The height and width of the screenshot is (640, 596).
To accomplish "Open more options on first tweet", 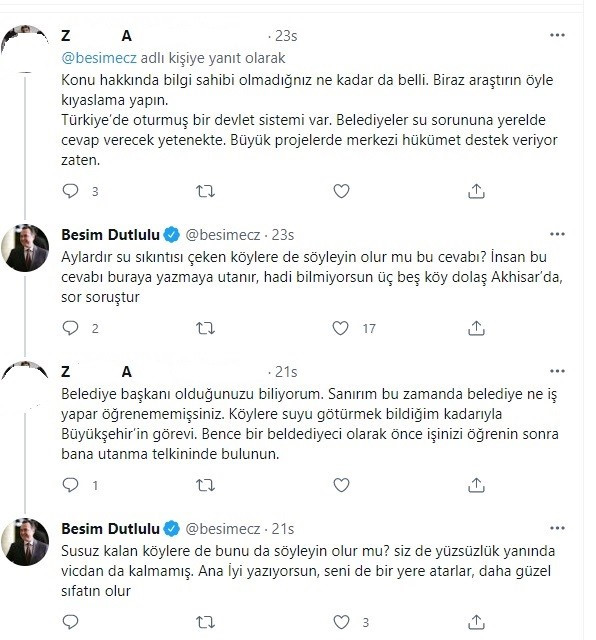I will pos(557,36).
